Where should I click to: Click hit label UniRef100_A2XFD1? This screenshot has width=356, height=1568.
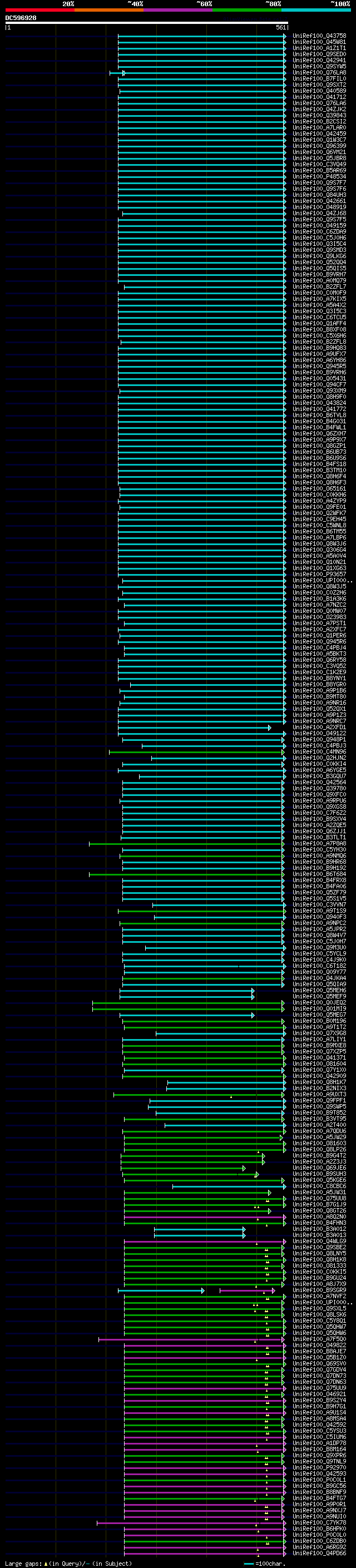coord(319,728)
